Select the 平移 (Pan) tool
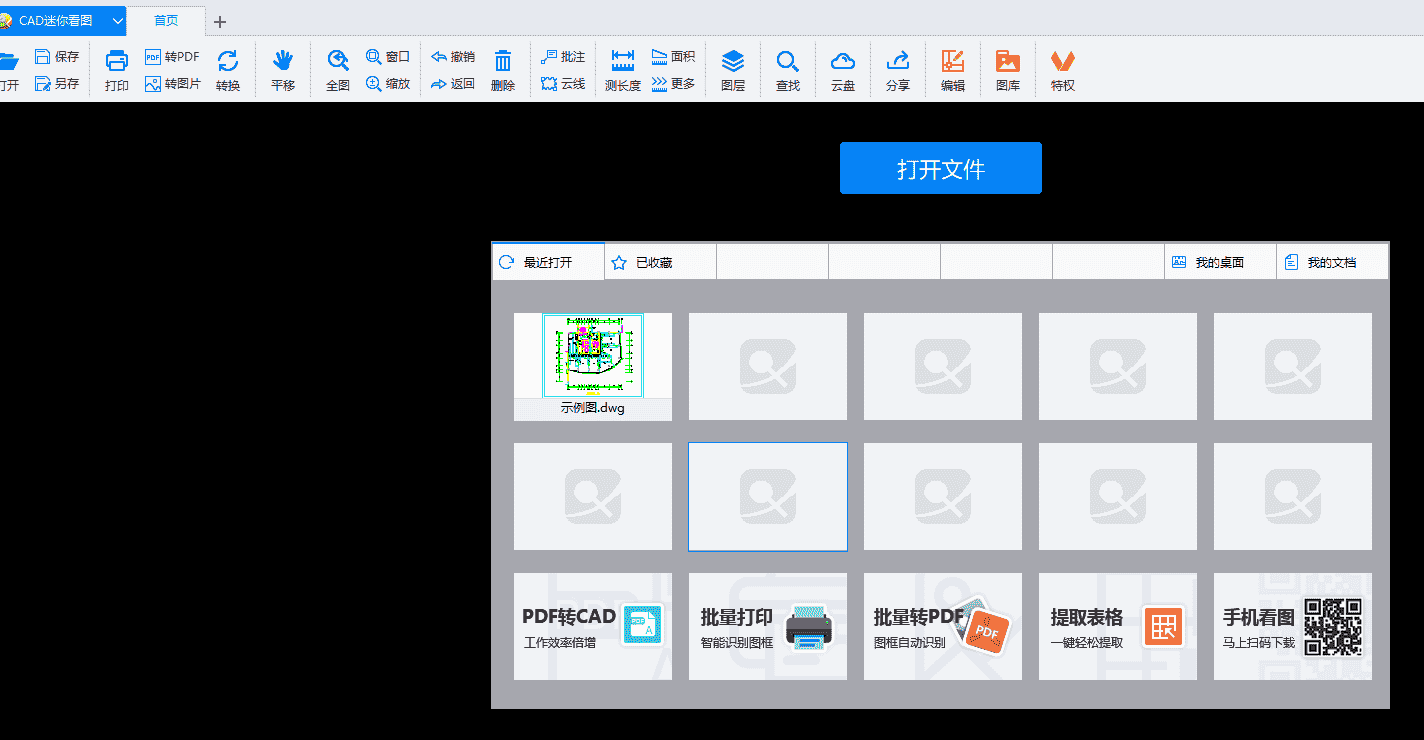This screenshot has height=740, width=1424. tap(283, 69)
